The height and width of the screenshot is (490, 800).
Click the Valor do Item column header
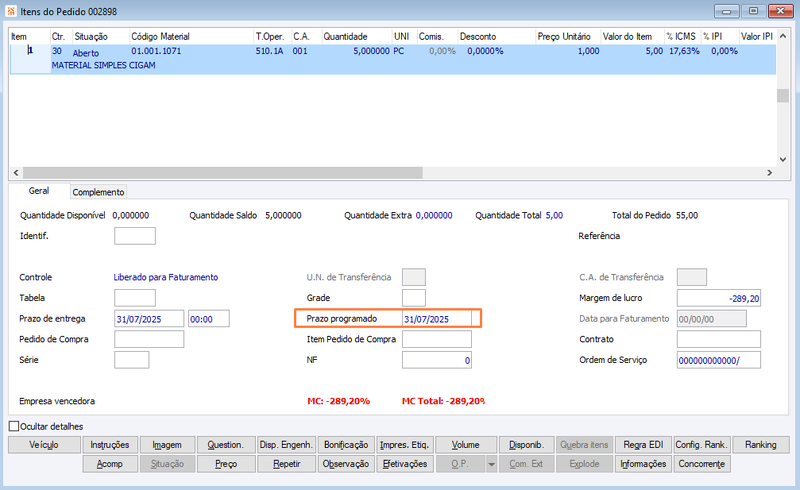point(632,36)
